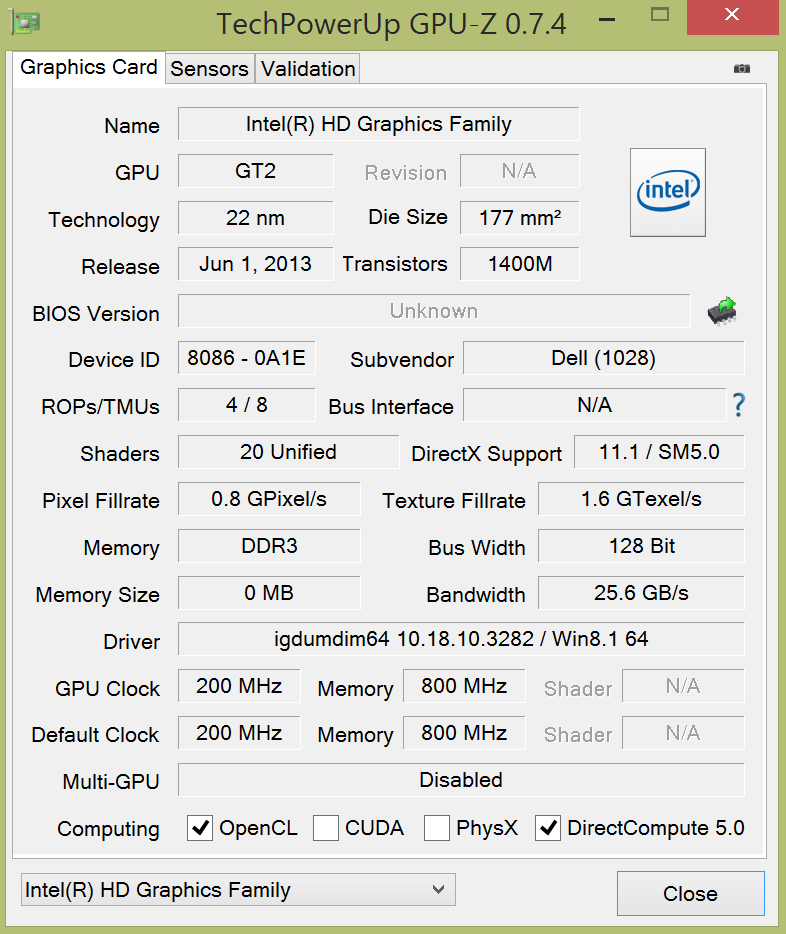Click the BIOS Version label
Viewport: 786px width, 934px height.
(96, 314)
